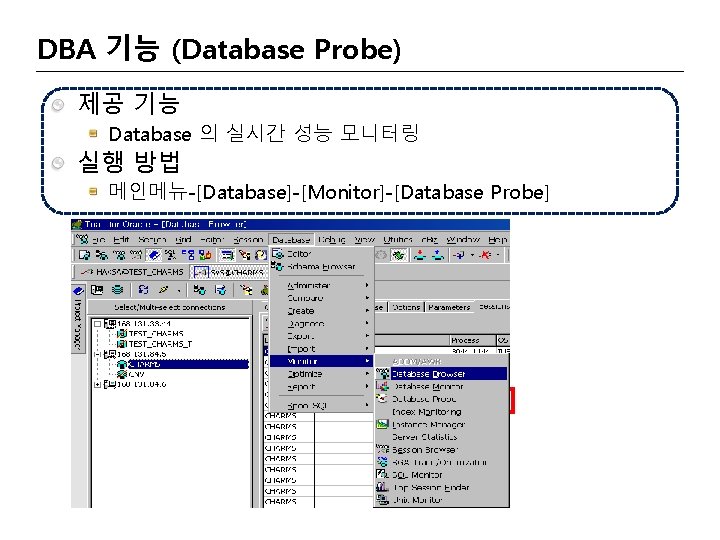Select TEST_CHARMS connection in tree
720x540 pixels.
156,333
